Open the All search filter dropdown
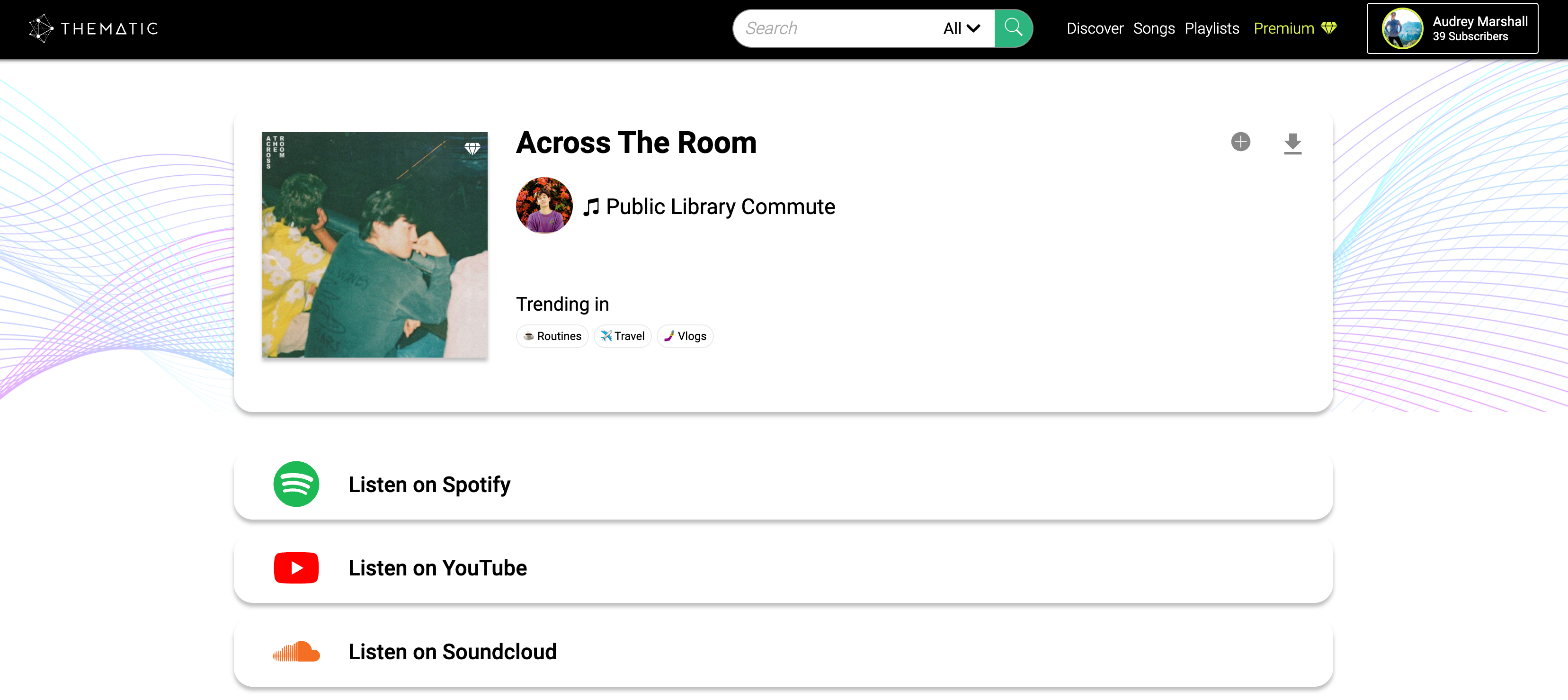This screenshot has height=700, width=1568. 961,28
